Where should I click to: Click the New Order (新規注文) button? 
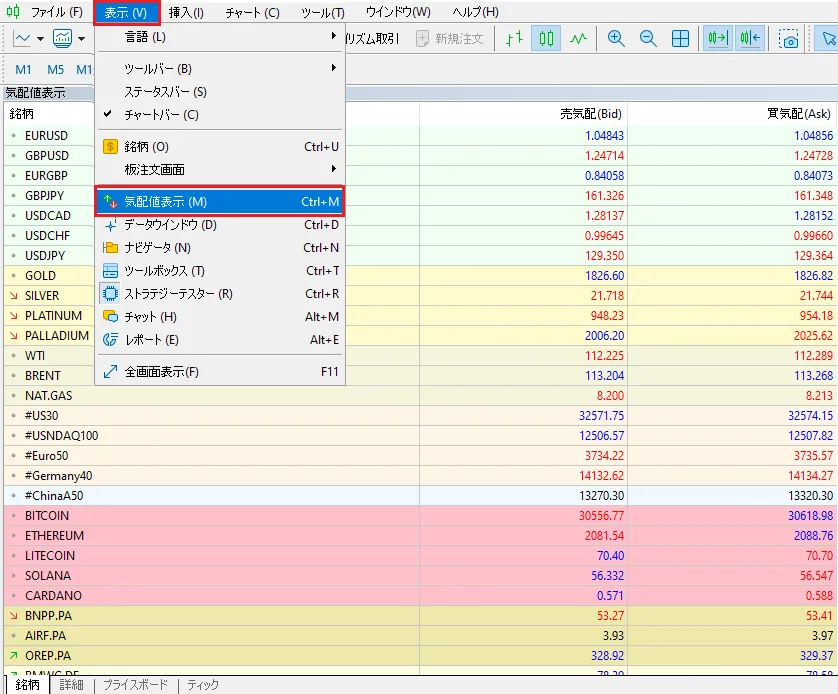449,38
